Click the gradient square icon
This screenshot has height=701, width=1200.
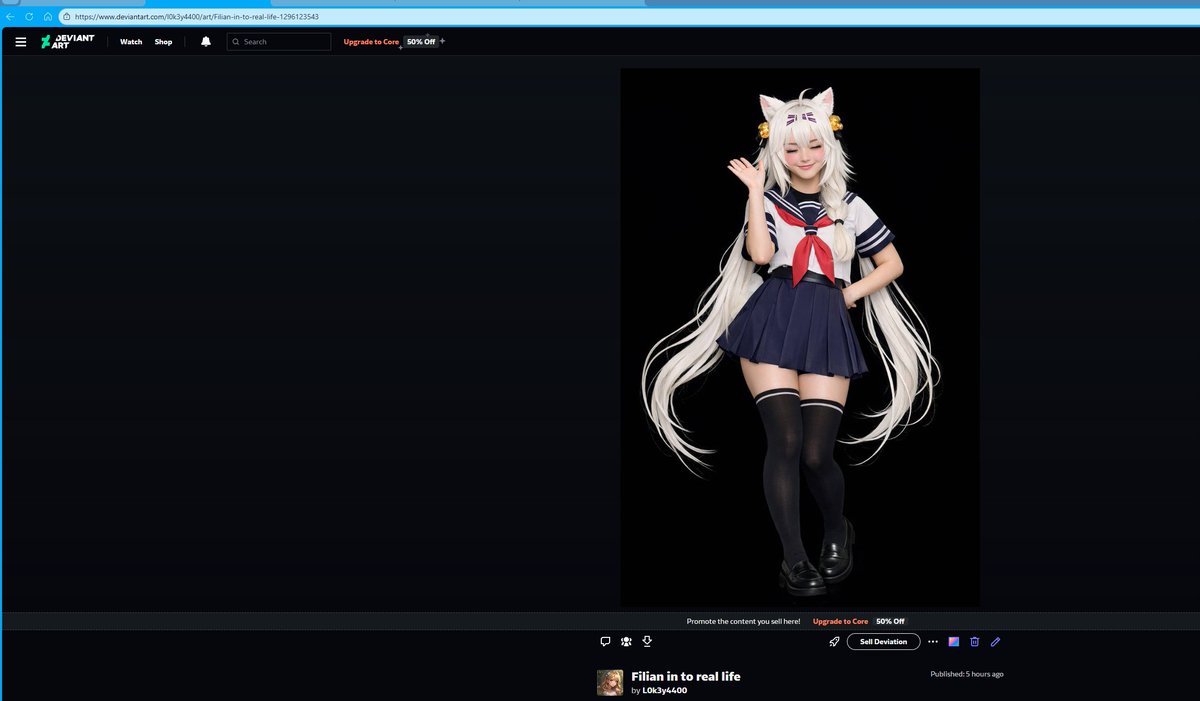pyautogui.click(x=954, y=641)
